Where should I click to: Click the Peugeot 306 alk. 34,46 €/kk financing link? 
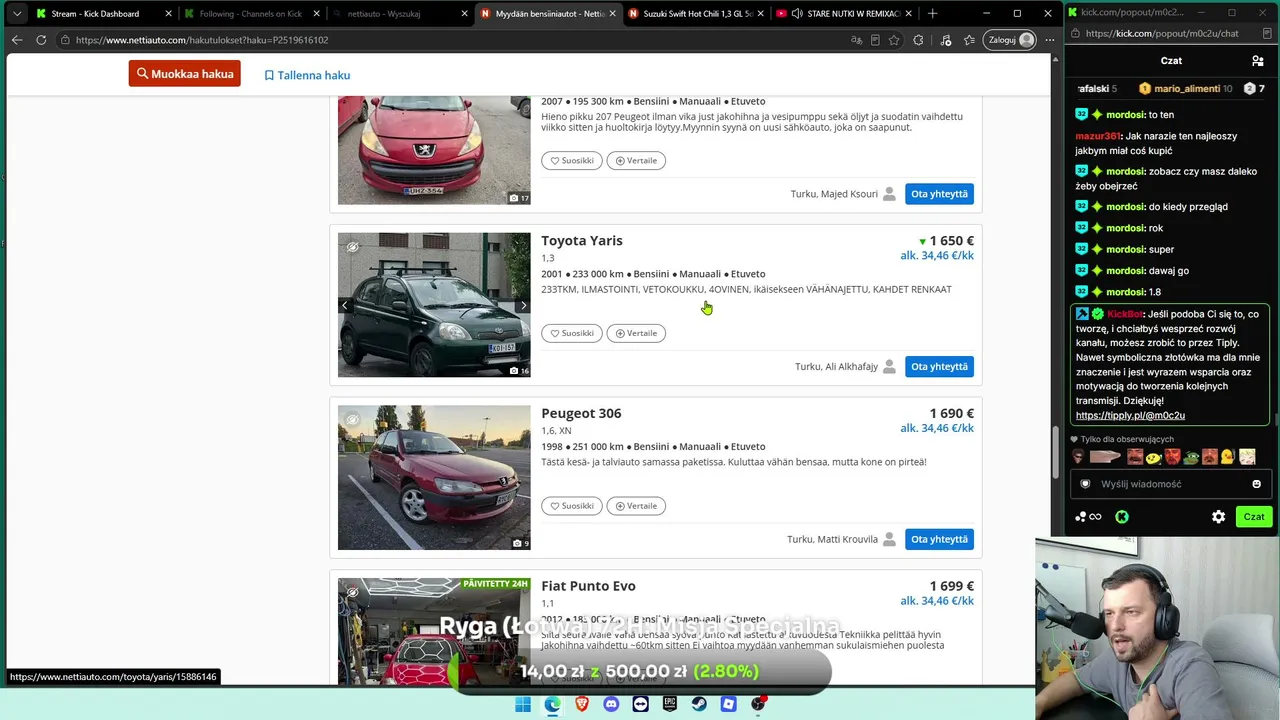[937, 429]
